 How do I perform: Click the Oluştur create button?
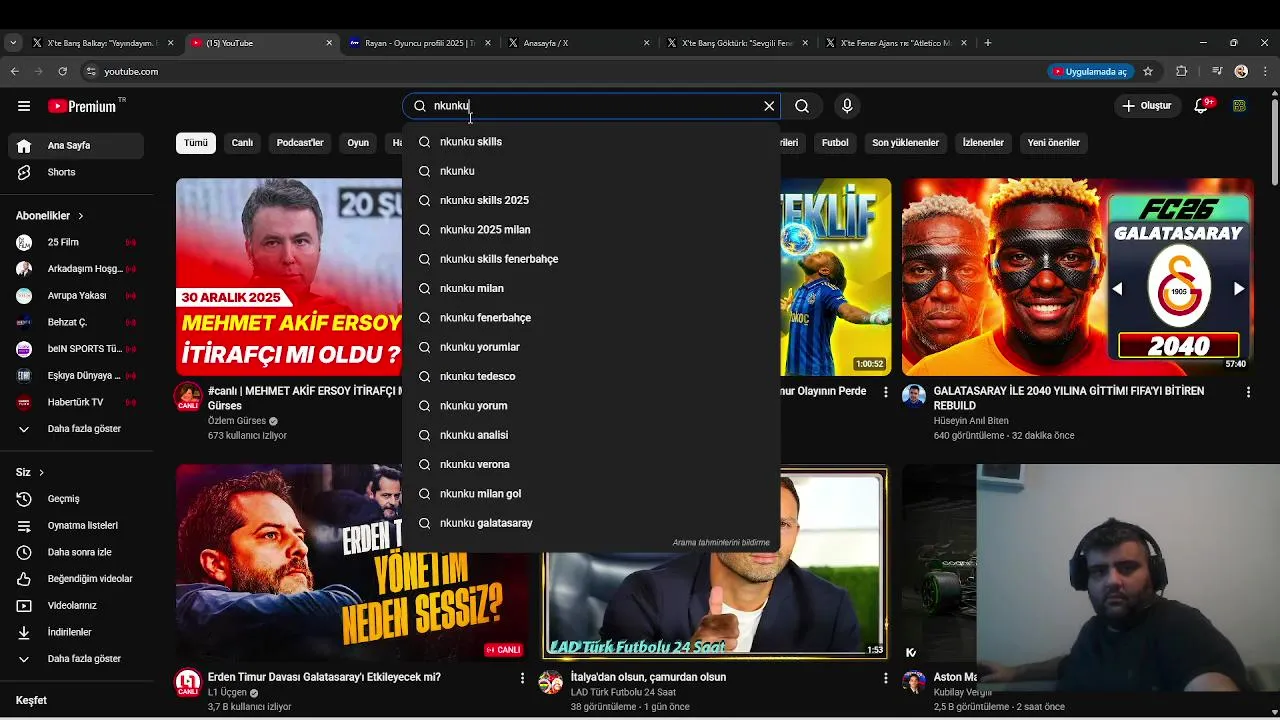click(x=1147, y=106)
